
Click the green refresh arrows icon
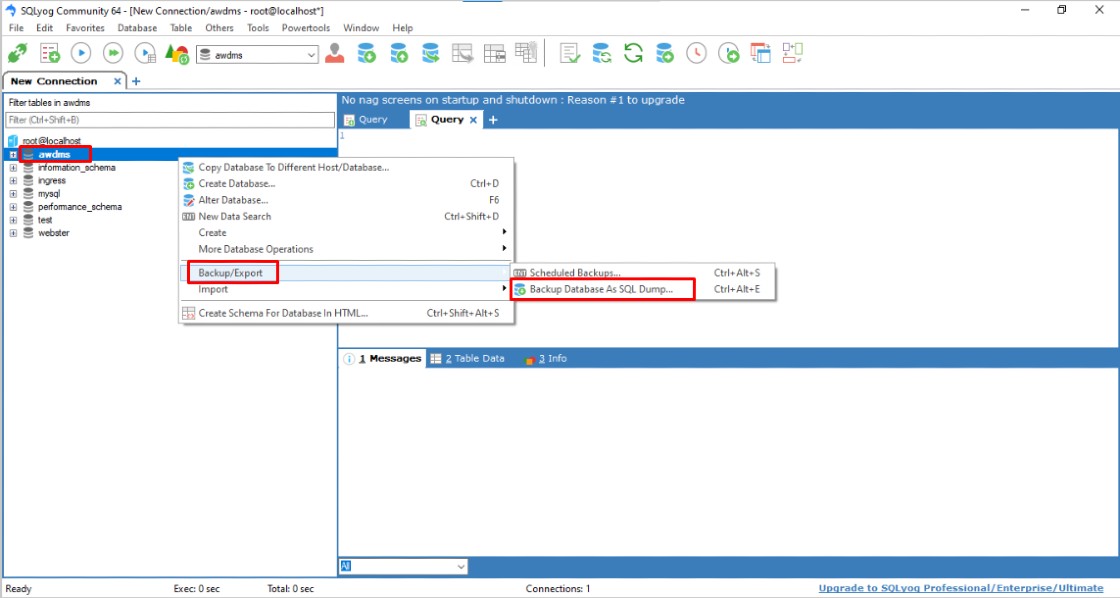coord(633,54)
